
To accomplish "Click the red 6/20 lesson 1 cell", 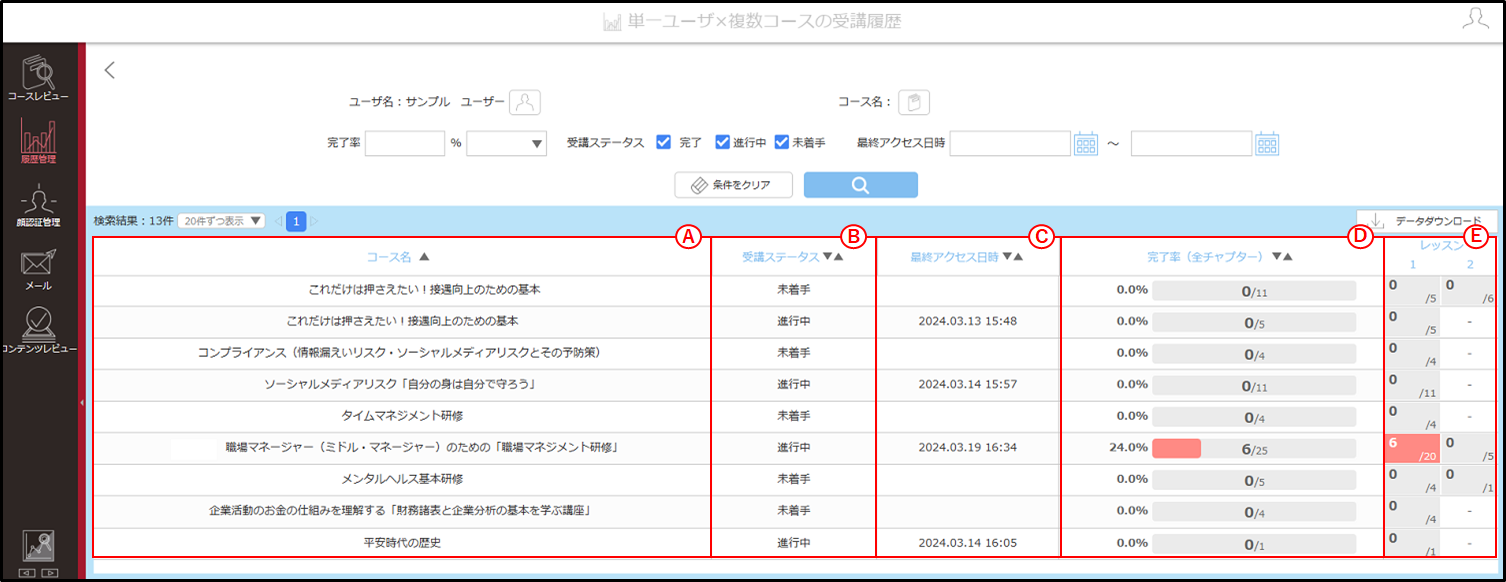I will 1412,448.
